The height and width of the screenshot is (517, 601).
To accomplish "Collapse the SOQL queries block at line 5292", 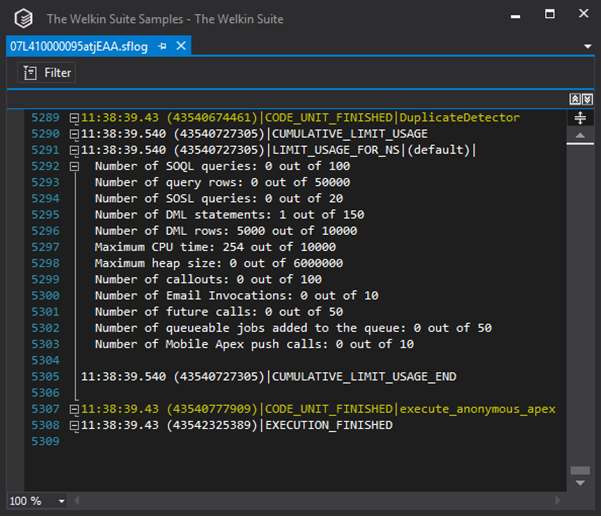I will 74,165.
